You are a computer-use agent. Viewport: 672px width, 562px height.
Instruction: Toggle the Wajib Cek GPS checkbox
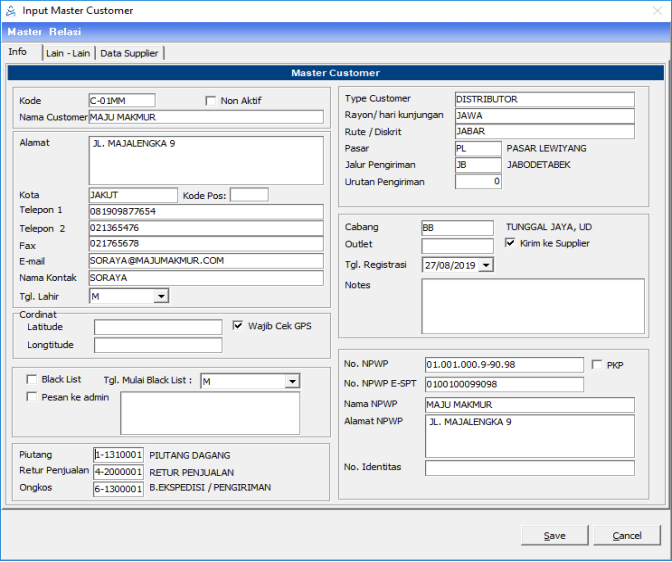238,325
